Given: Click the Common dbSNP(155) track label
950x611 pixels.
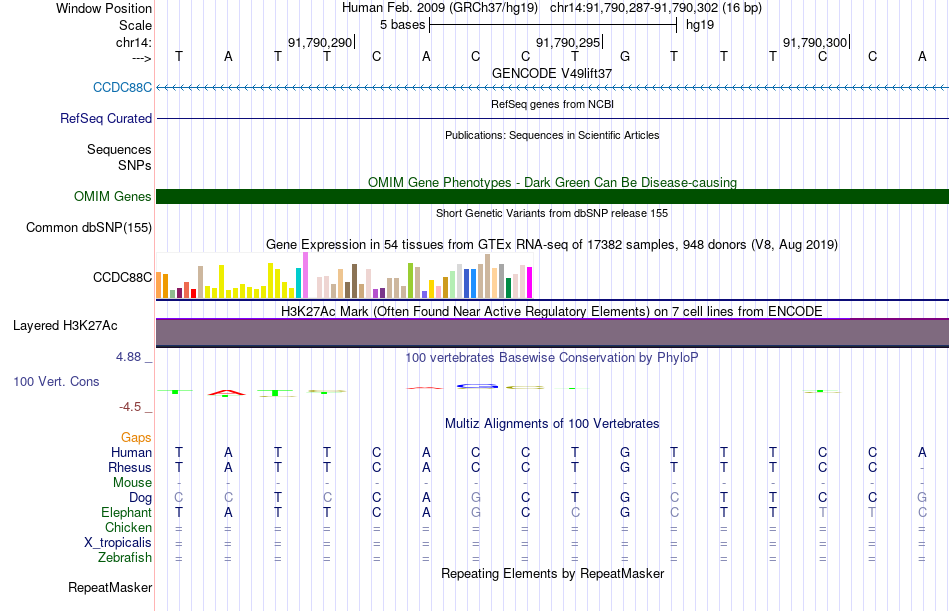Looking at the screenshot, I should (x=89, y=227).
